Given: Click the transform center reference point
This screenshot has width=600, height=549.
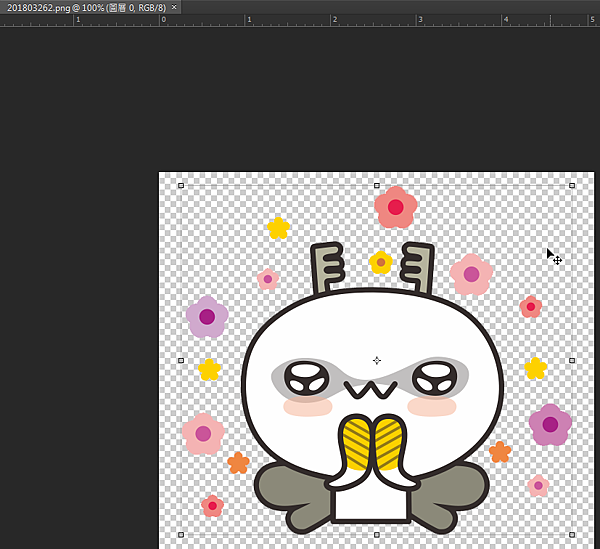Looking at the screenshot, I should tap(377, 360).
